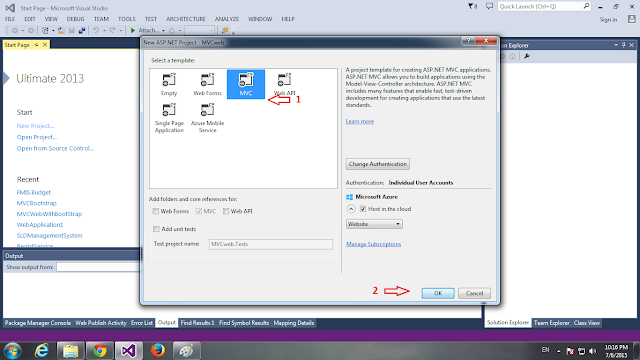This screenshot has width=640, height=360.
Task: Select the MVC template icon
Action: click(246, 80)
